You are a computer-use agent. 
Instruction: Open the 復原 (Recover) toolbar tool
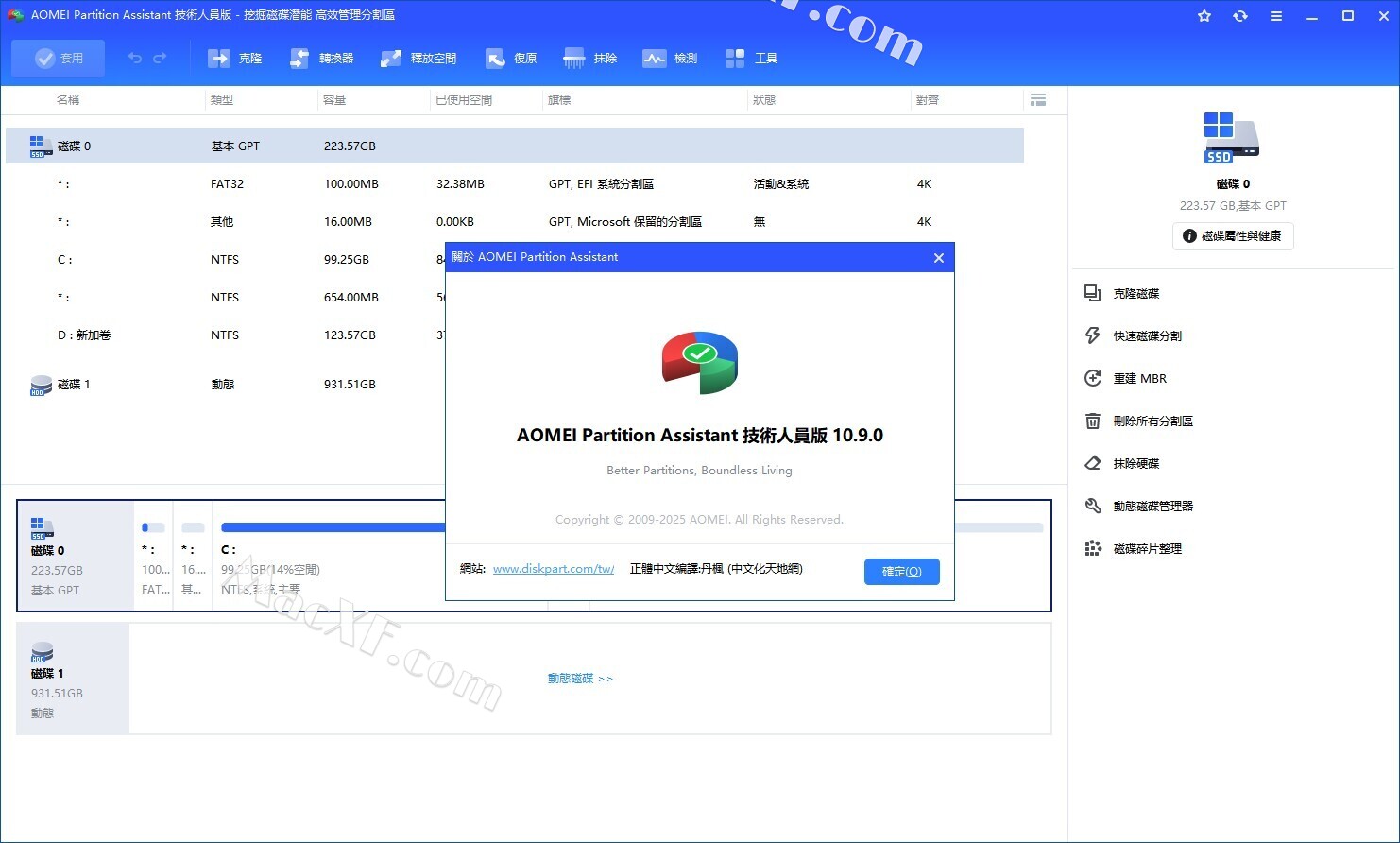click(x=511, y=59)
